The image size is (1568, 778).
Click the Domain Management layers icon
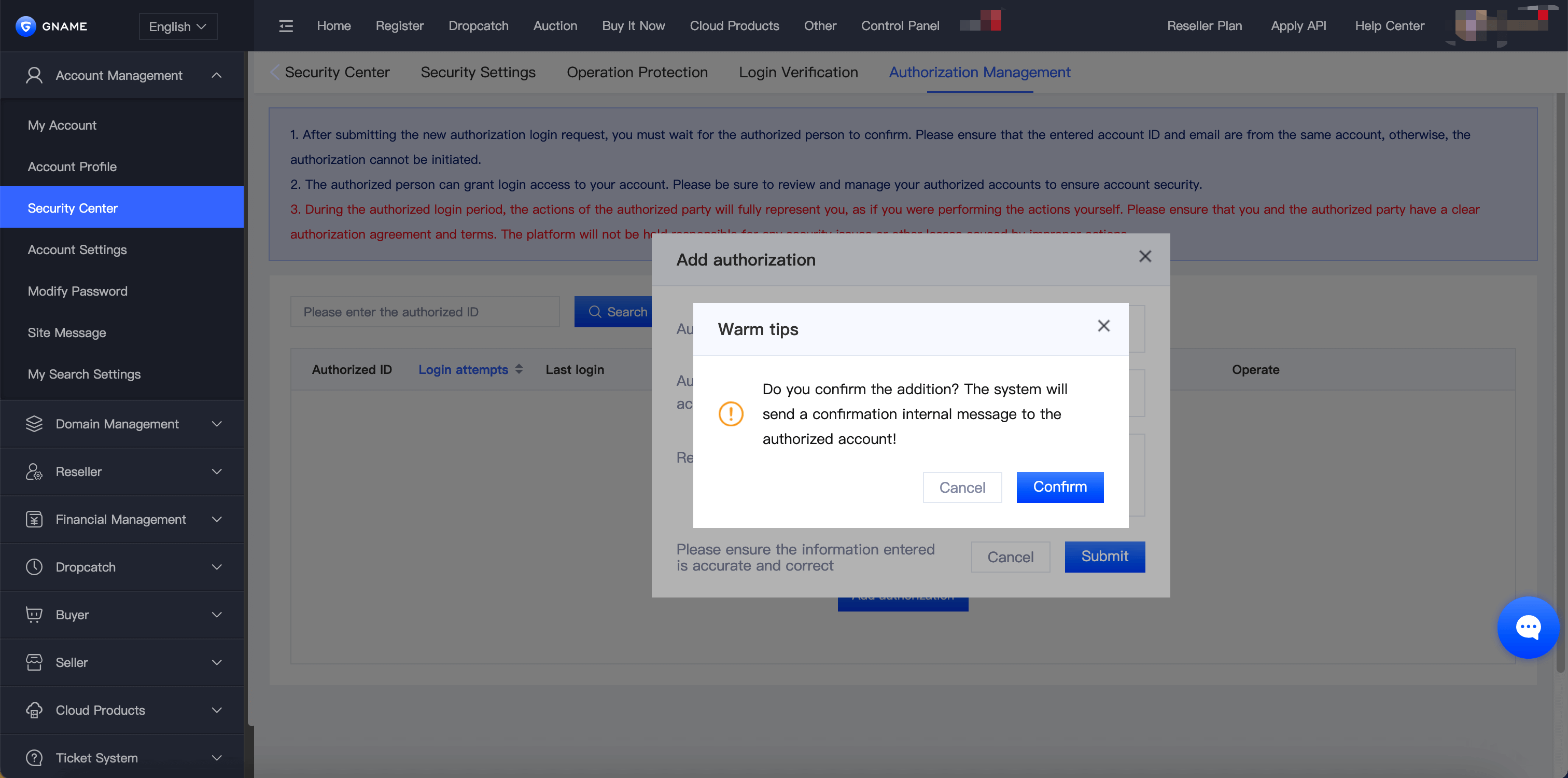[34, 424]
